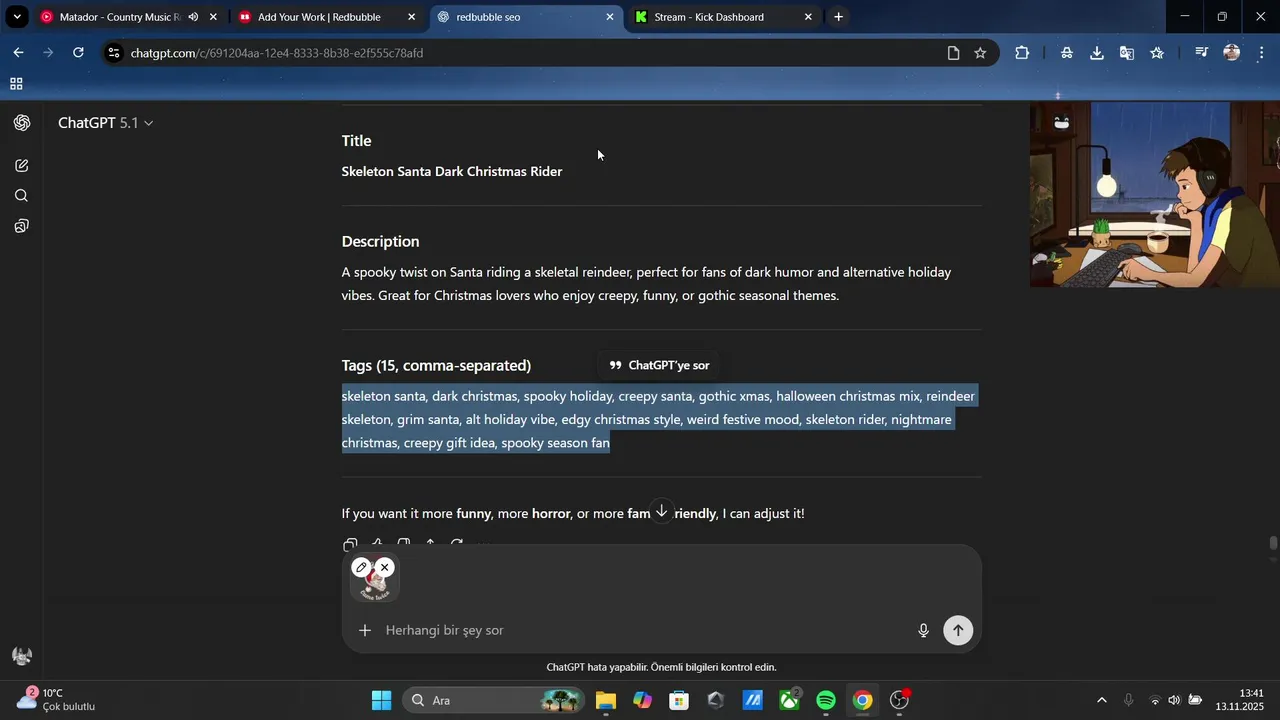The height and width of the screenshot is (720, 1280).
Task: Expand the ChatGPT 5.1 model selector
Action: click(105, 123)
